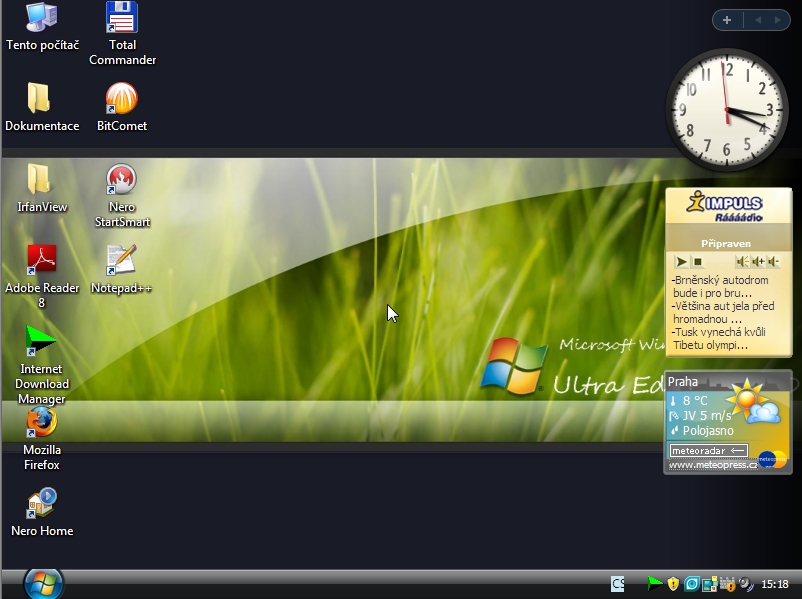Launch the Nero StartSmart shortcut
The image size is (802, 599).
(122, 195)
